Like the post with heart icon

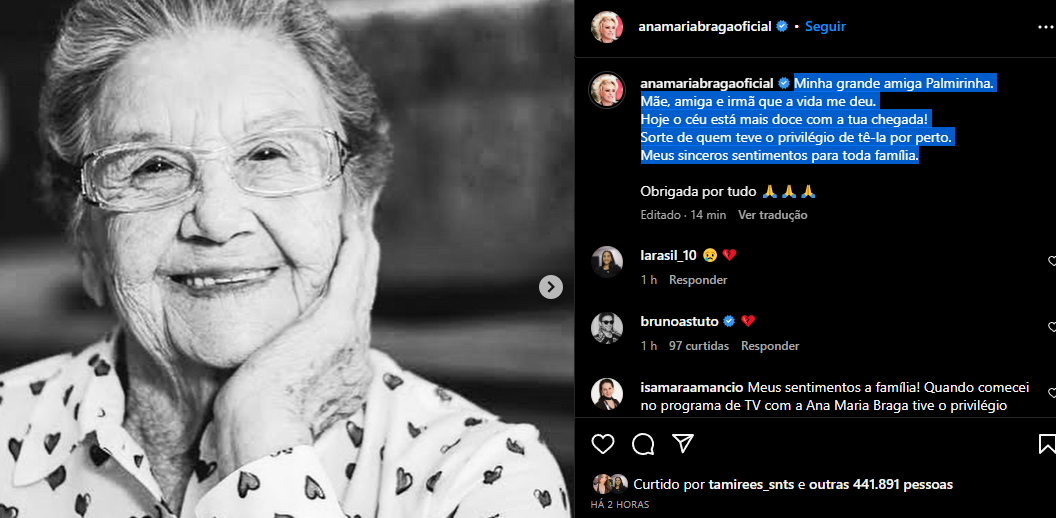tap(603, 444)
